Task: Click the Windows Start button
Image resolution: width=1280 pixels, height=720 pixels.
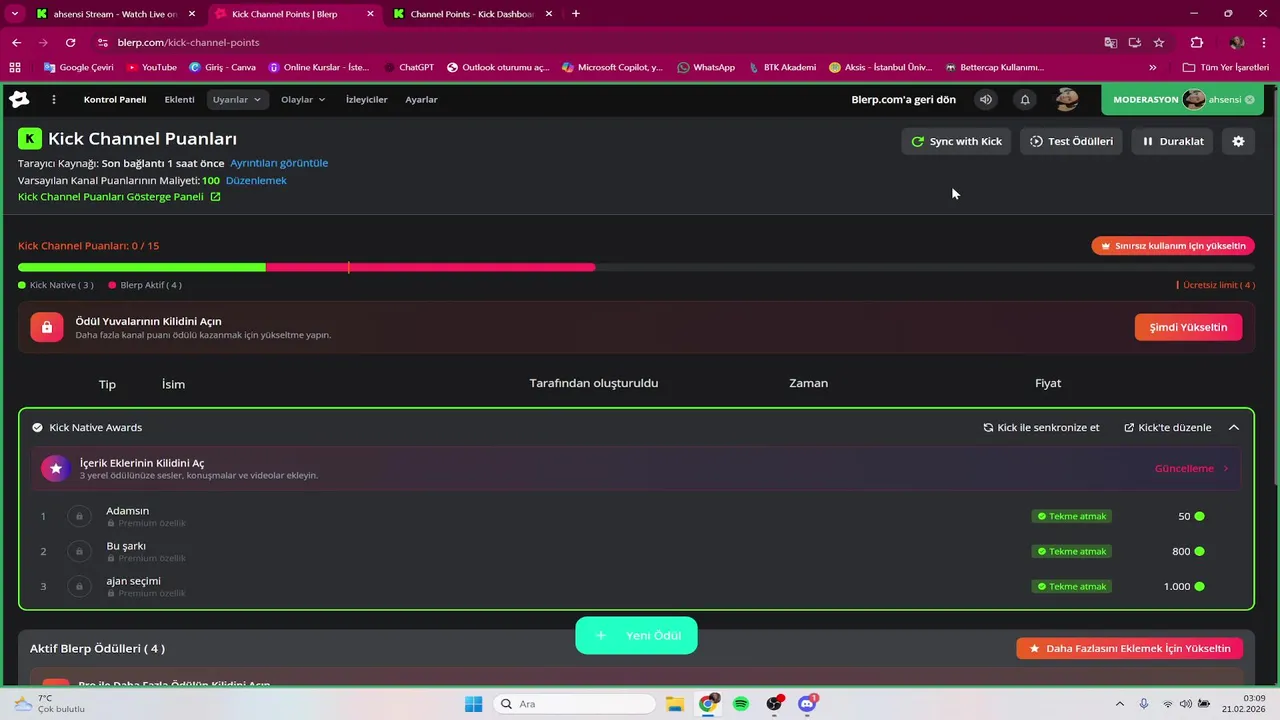Action: (x=474, y=704)
